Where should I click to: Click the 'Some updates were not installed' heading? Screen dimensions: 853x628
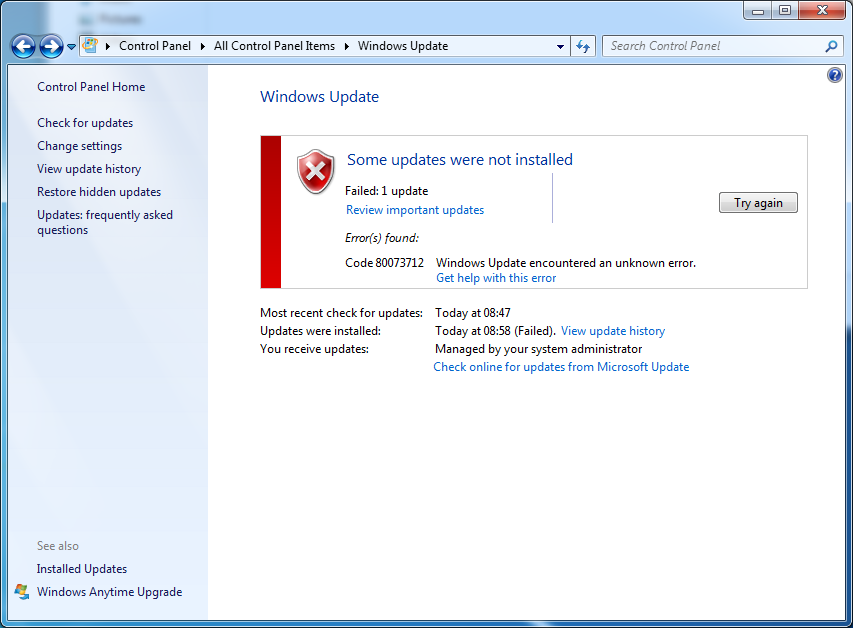460,159
